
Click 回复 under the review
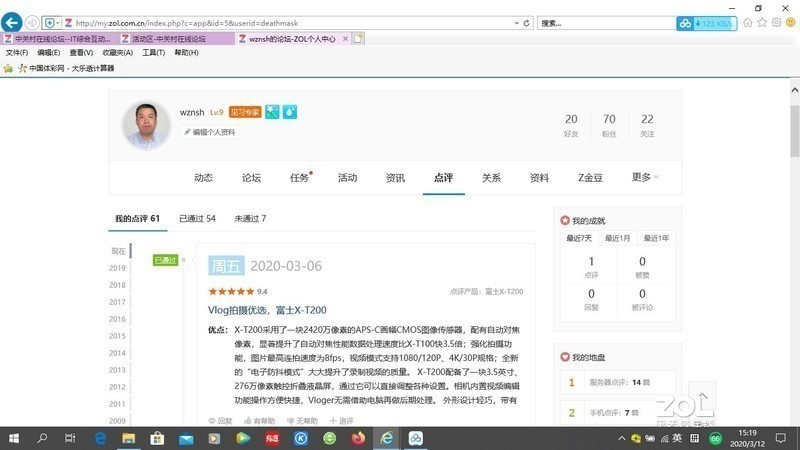(x=220, y=421)
